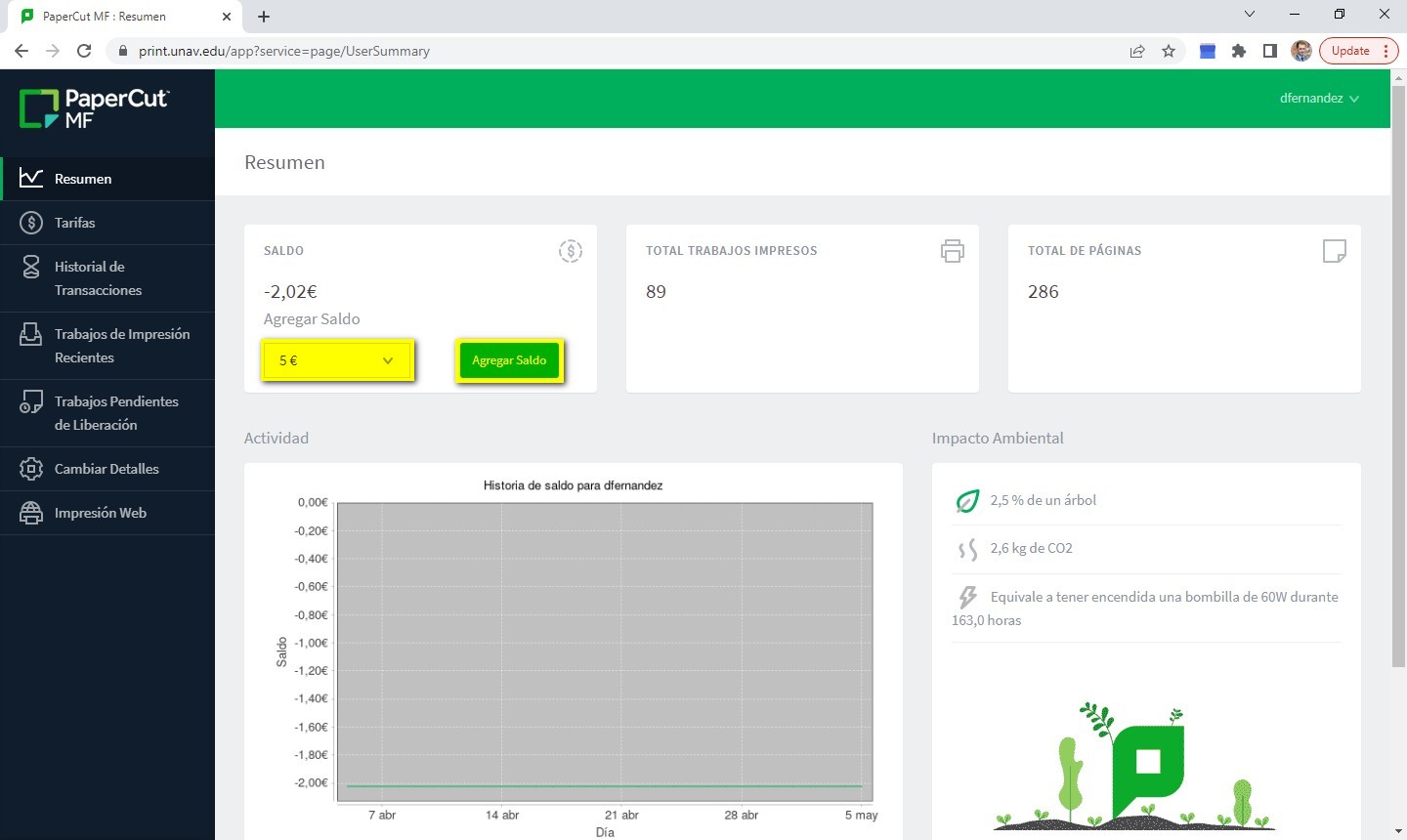
Task: Bookmark this page with the star icon
Action: pos(1169,51)
